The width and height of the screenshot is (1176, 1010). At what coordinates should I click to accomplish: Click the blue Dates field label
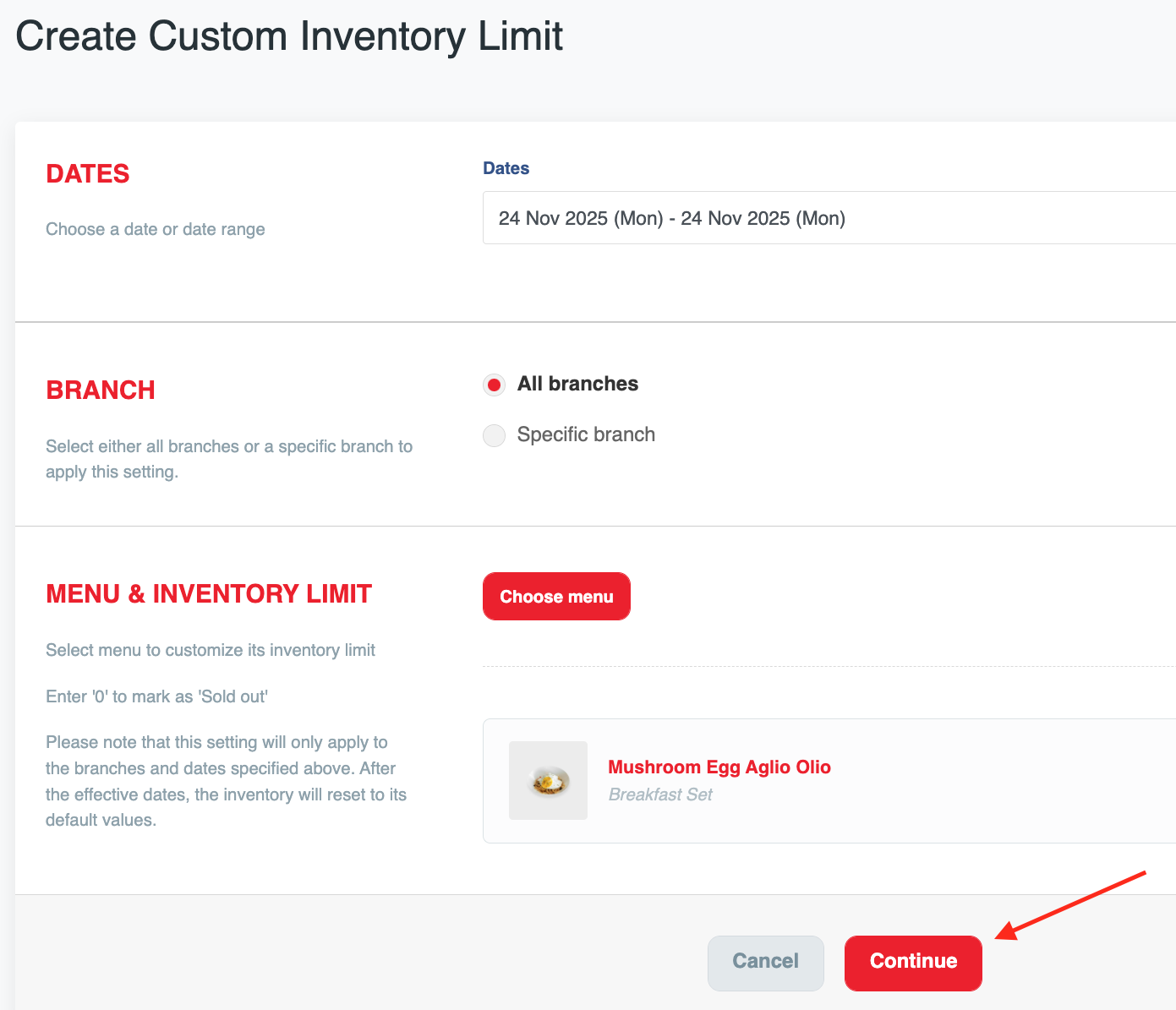[x=506, y=168]
